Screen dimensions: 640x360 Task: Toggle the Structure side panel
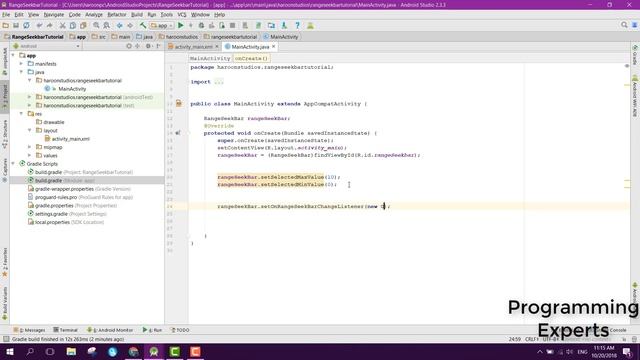(5, 134)
